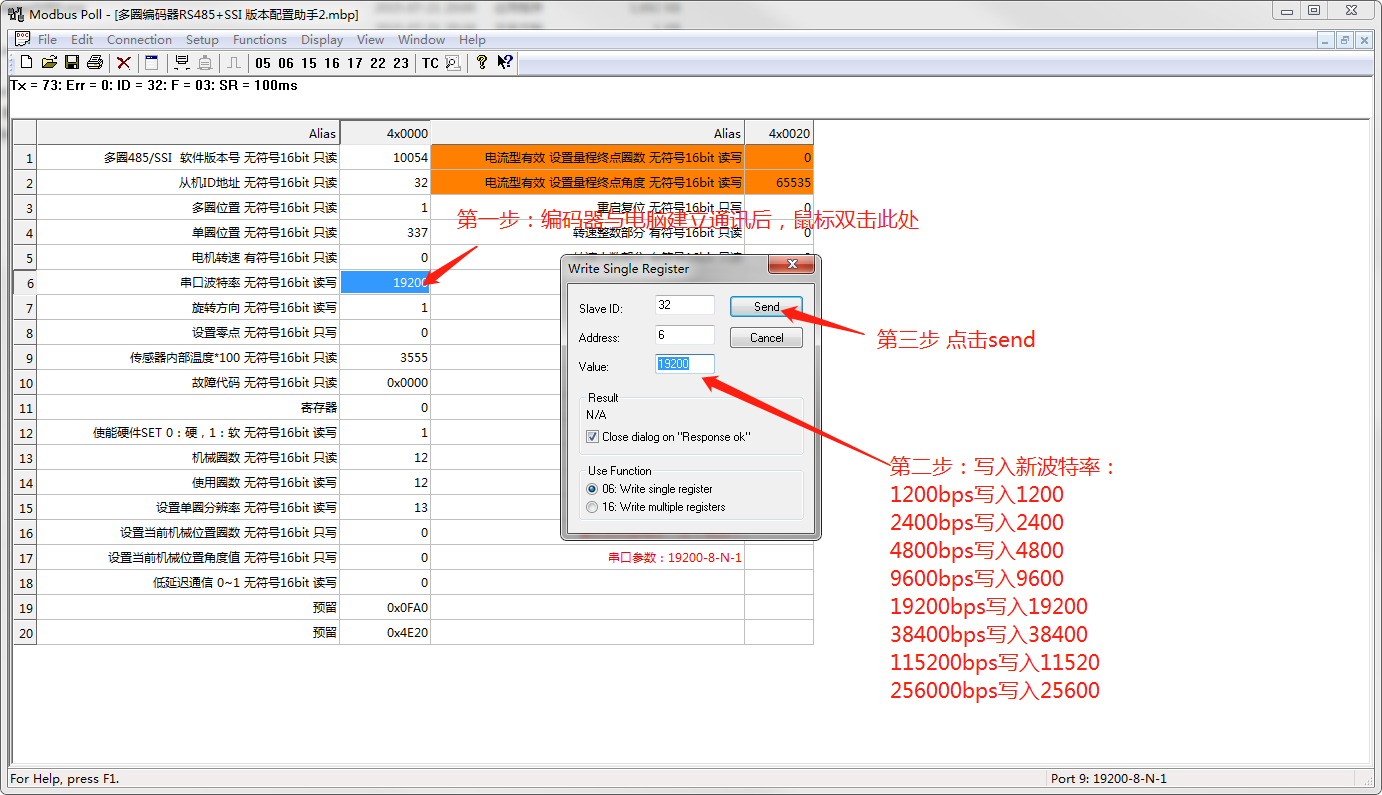Select function 17 in the toolbar
The height and width of the screenshot is (795, 1382).
click(355, 63)
